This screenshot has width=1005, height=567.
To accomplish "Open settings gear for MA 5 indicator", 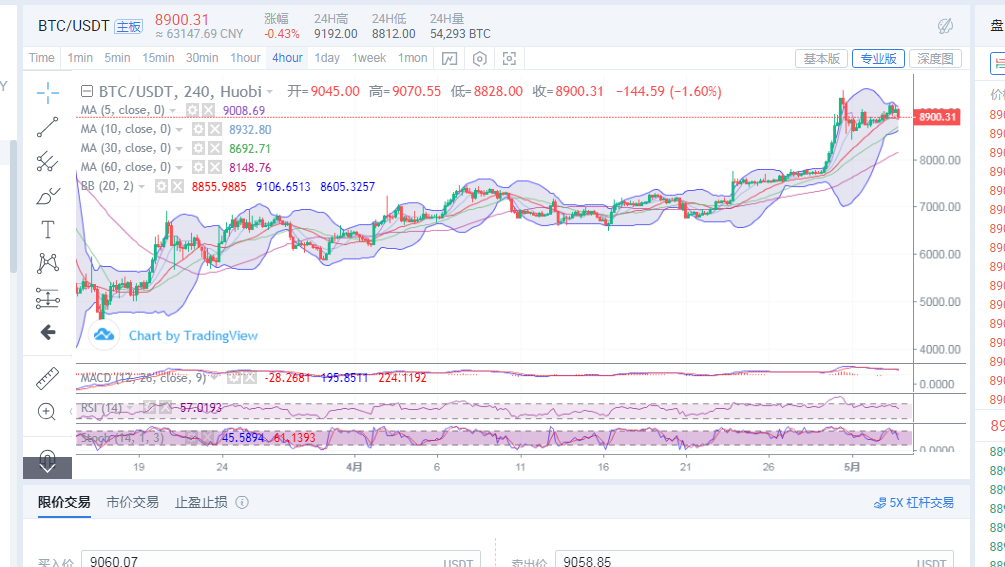I will point(192,110).
